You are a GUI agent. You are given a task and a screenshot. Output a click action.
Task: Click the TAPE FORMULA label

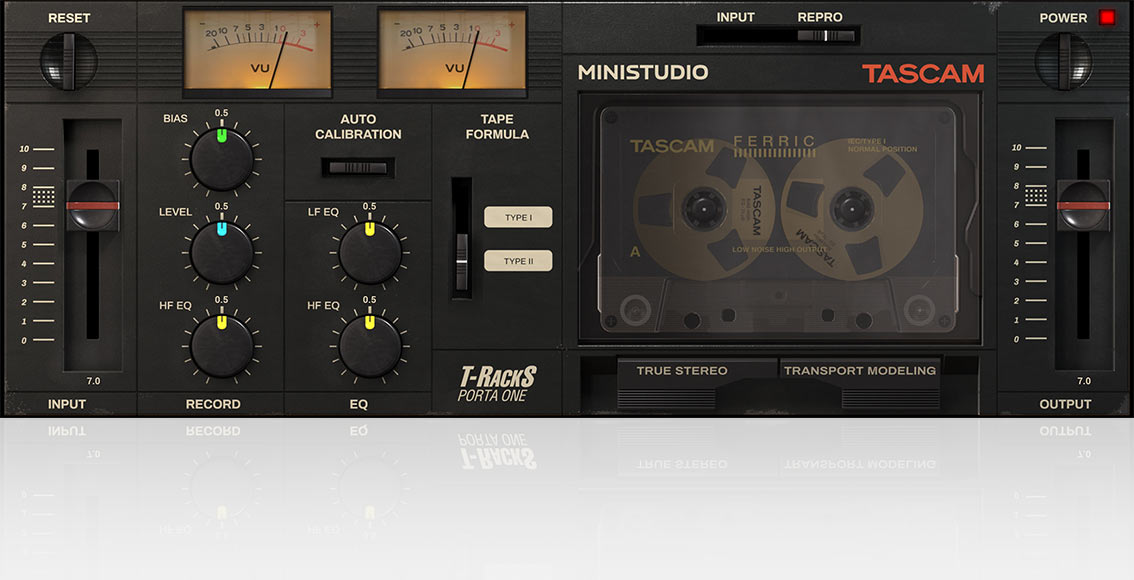(497, 127)
